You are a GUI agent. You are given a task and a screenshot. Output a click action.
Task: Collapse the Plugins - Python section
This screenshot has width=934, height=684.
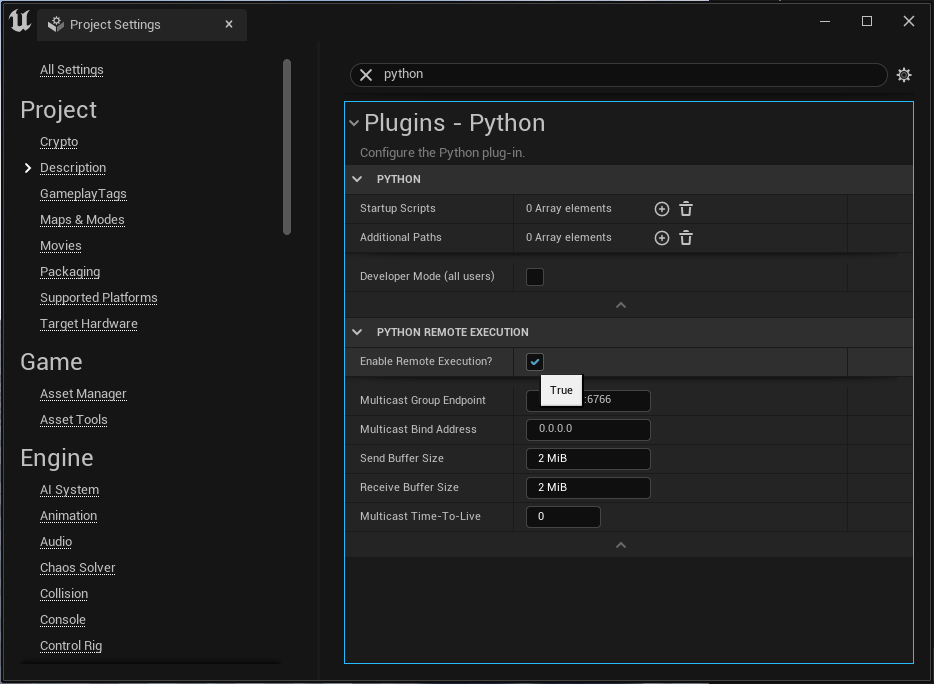coord(353,123)
